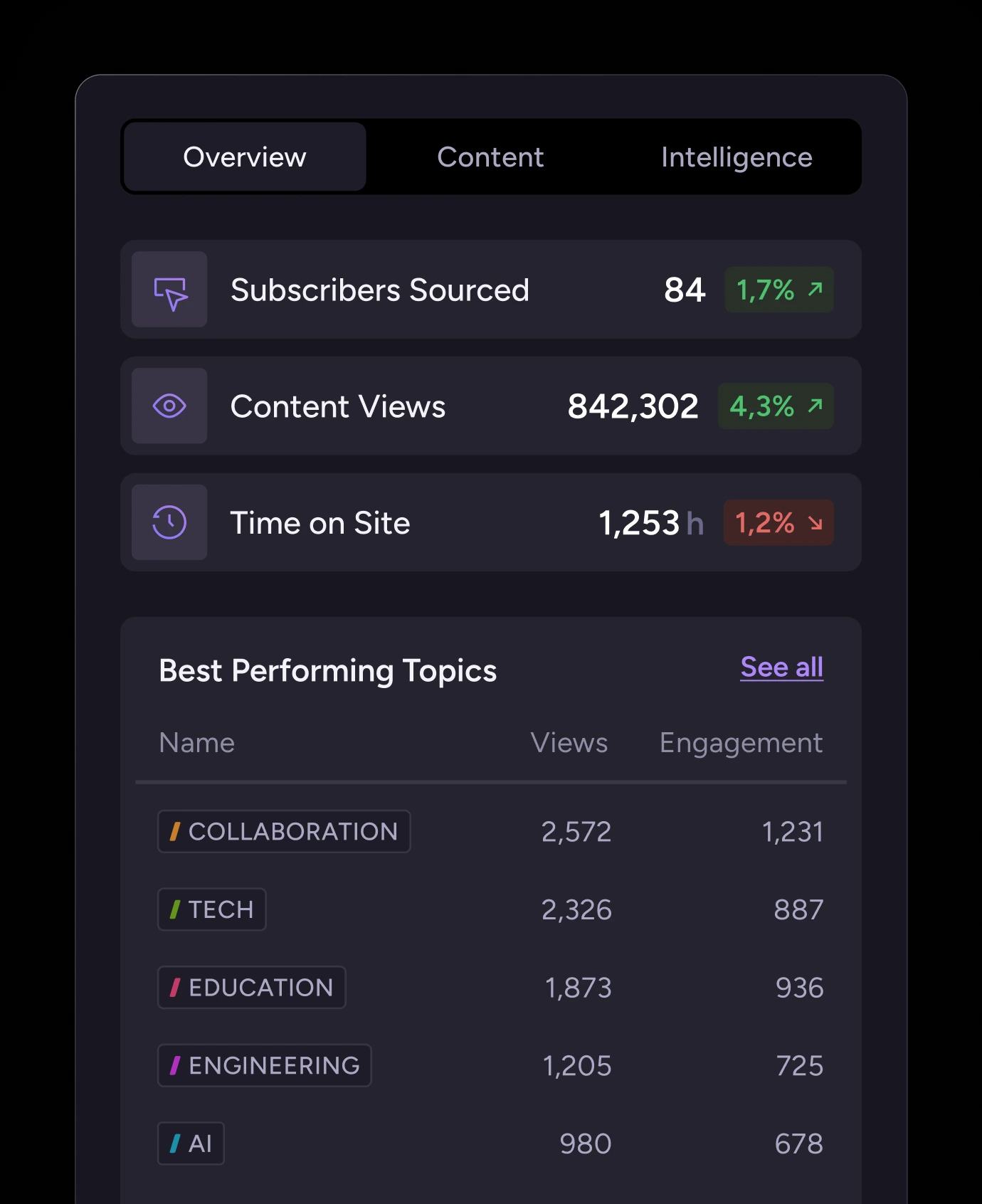
Task: Choose the ENGINEERING topic tag
Action: [x=265, y=1066]
